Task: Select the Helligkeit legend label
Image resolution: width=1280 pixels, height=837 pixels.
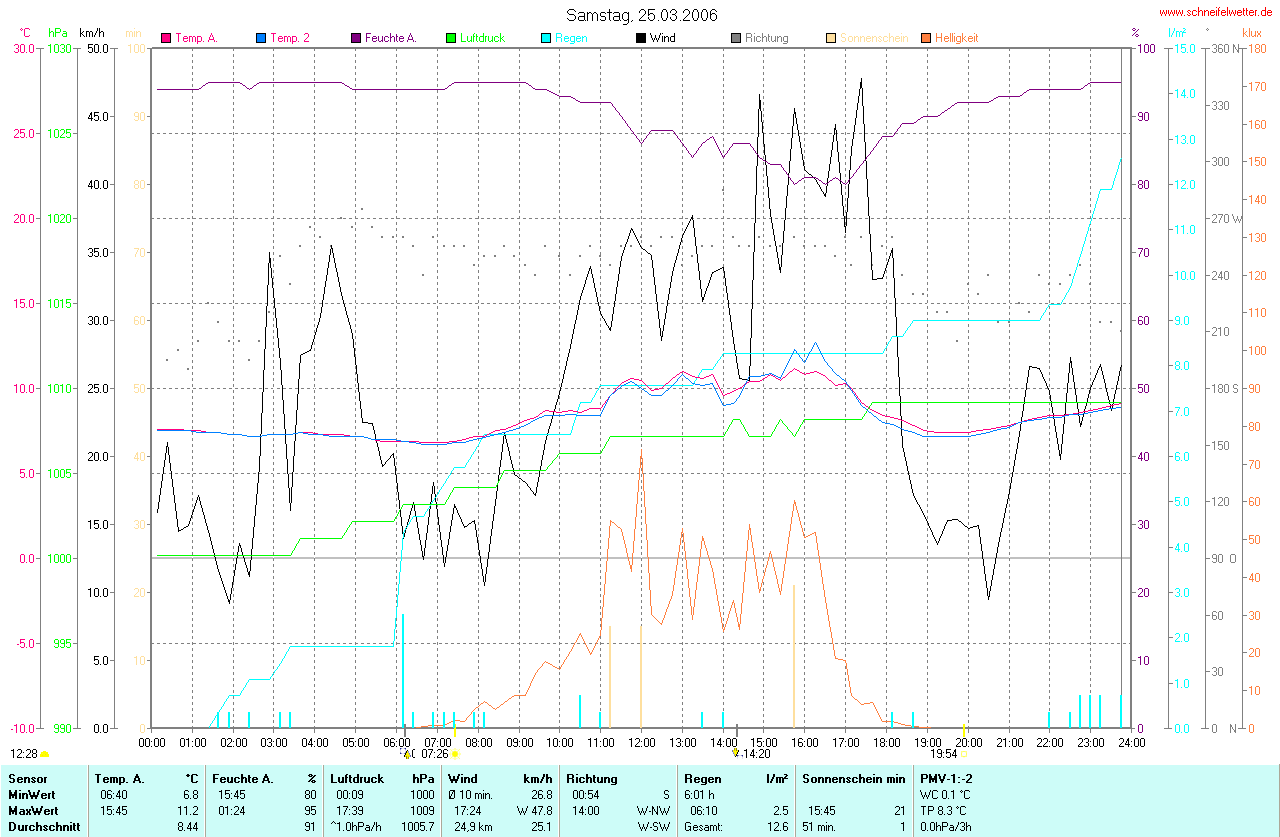Action: 957,38
